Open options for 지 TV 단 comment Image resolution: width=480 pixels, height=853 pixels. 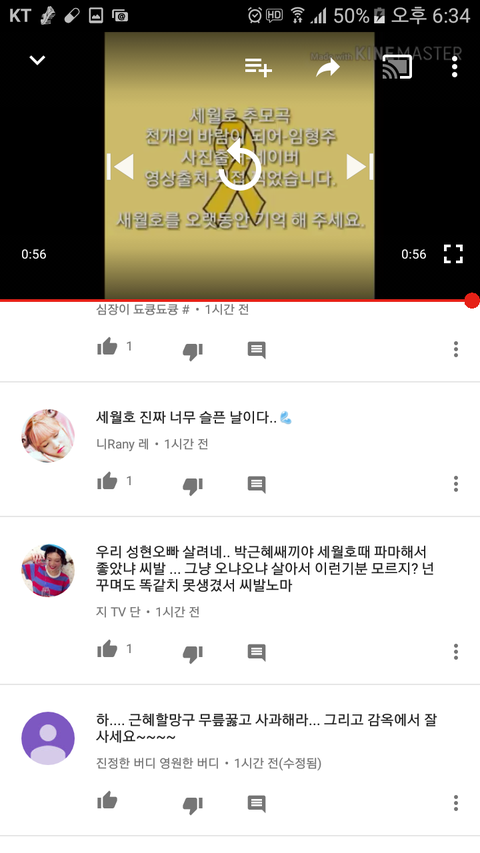click(456, 651)
